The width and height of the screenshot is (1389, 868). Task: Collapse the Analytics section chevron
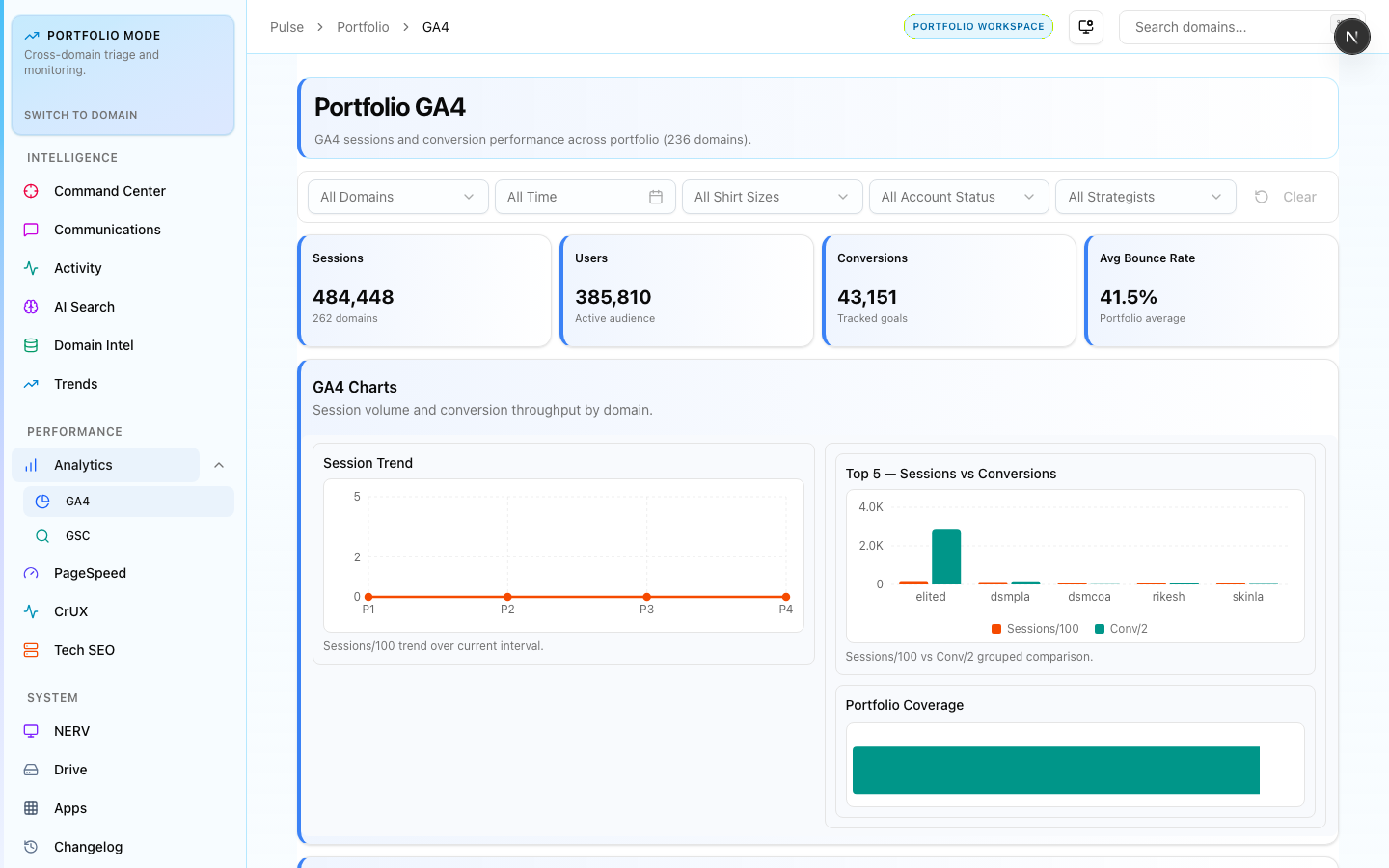(x=219, y=465)
